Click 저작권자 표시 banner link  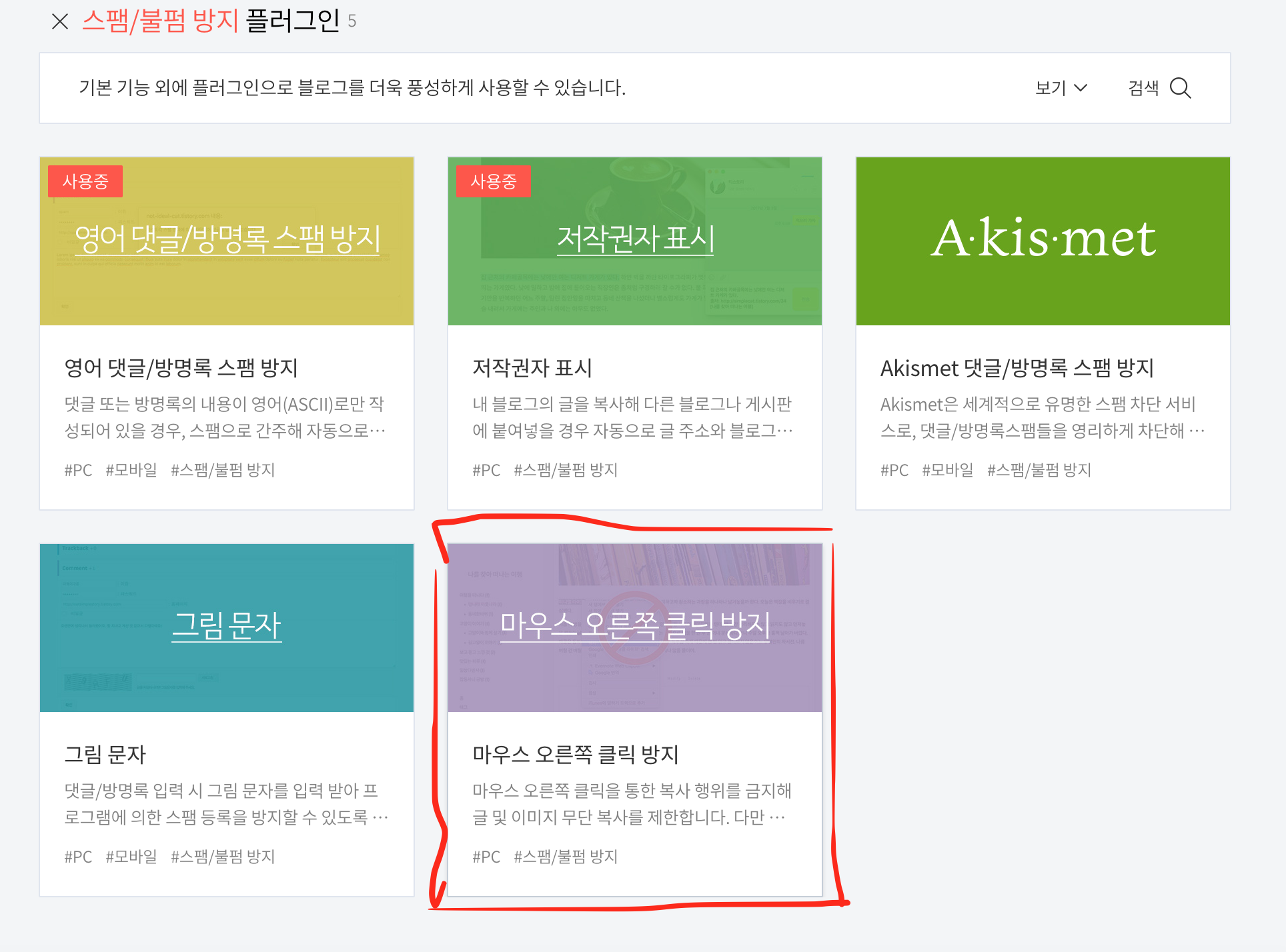point(635,239)
